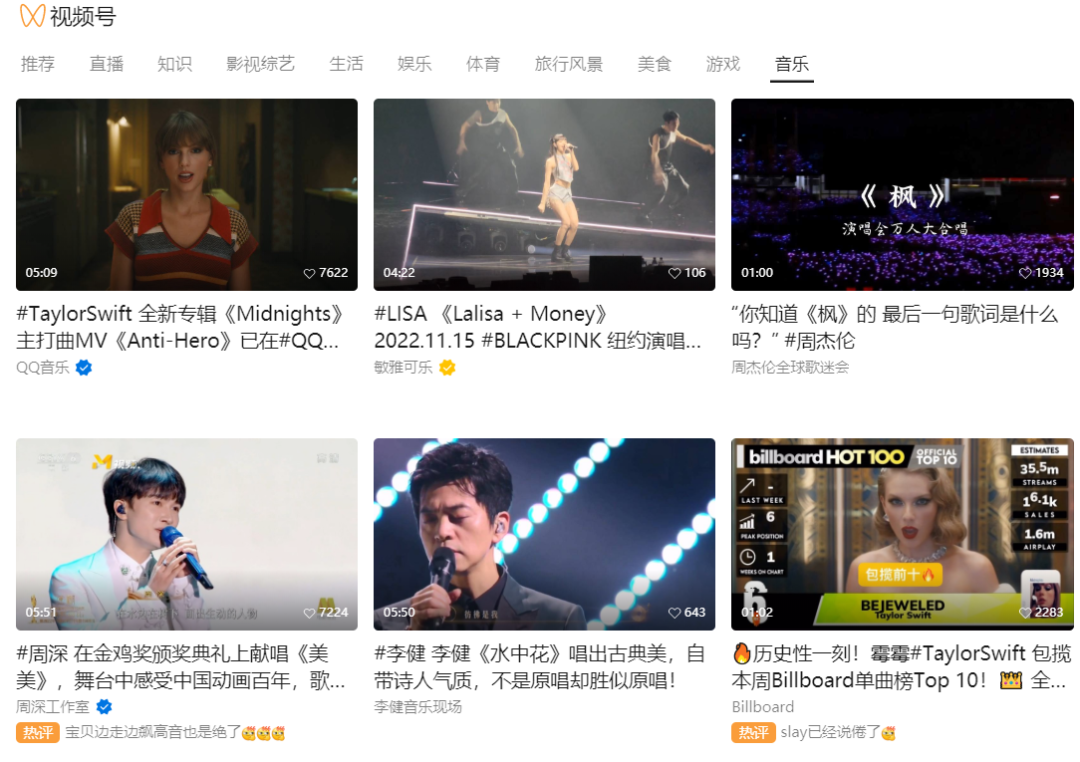Open the #TaylorSwift 全新专辑《Midnights》 title
Image resolution: width=1080 pixels, height=762 pixels.
tap(180, 327)
